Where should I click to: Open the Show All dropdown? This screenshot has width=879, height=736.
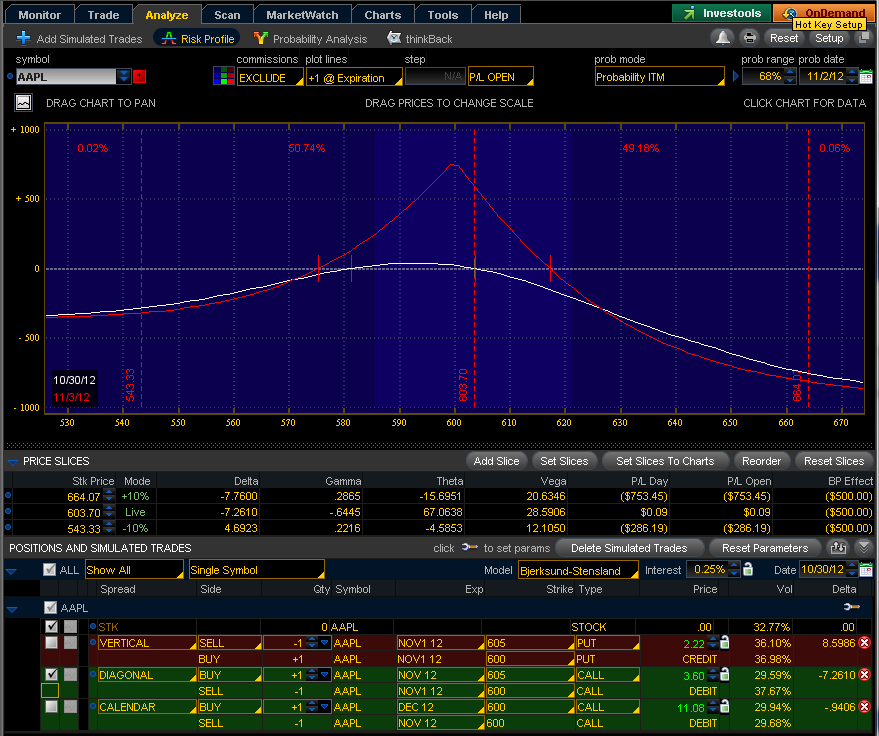[x=134, y=570]
